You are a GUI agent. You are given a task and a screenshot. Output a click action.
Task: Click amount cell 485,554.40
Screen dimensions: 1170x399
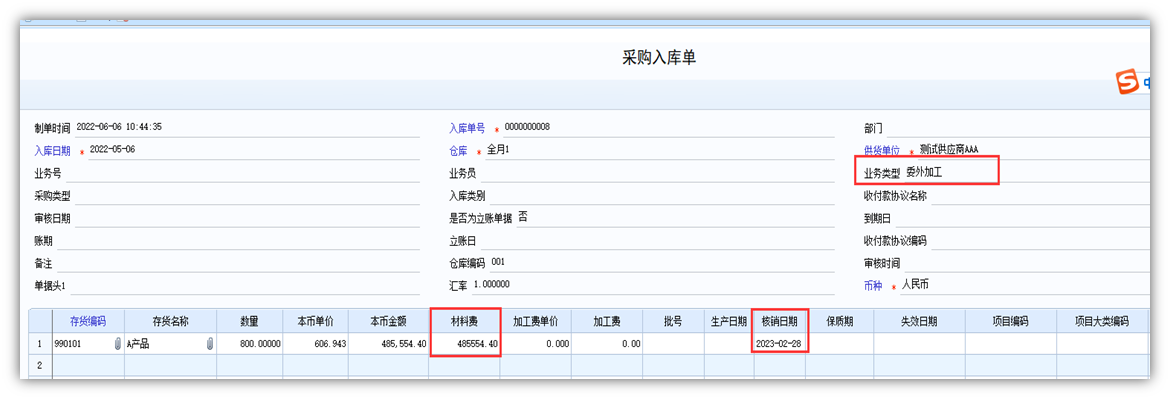389,344
